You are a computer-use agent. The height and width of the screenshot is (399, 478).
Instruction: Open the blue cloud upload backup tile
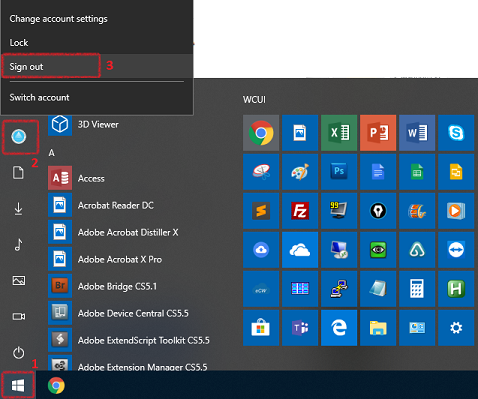tap(261, 250)
